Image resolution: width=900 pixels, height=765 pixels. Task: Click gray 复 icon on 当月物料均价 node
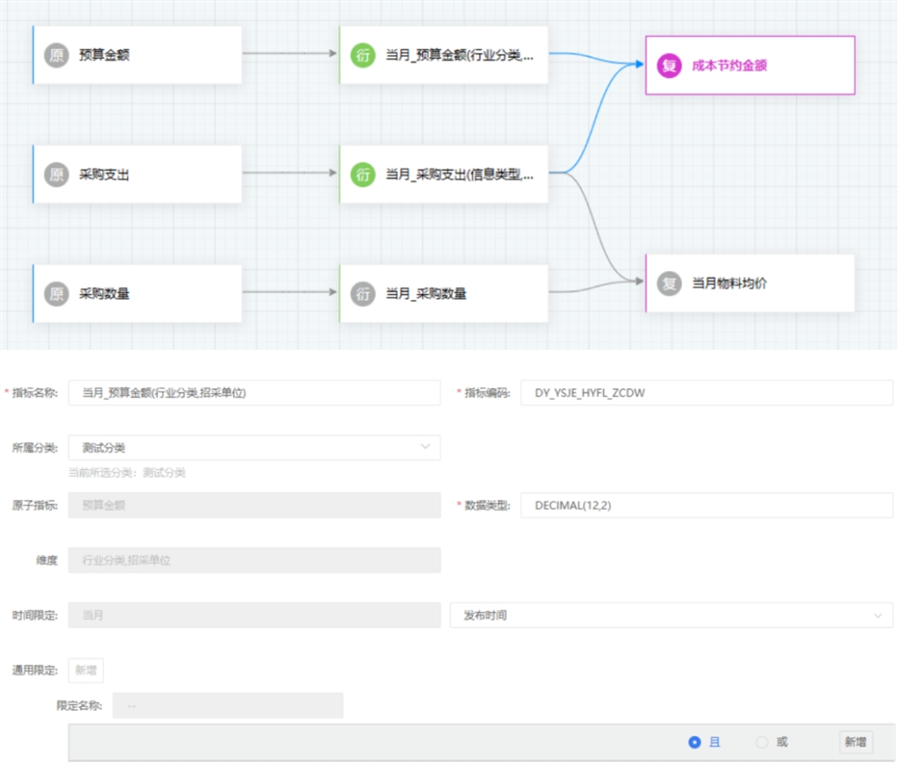point(669,283)
